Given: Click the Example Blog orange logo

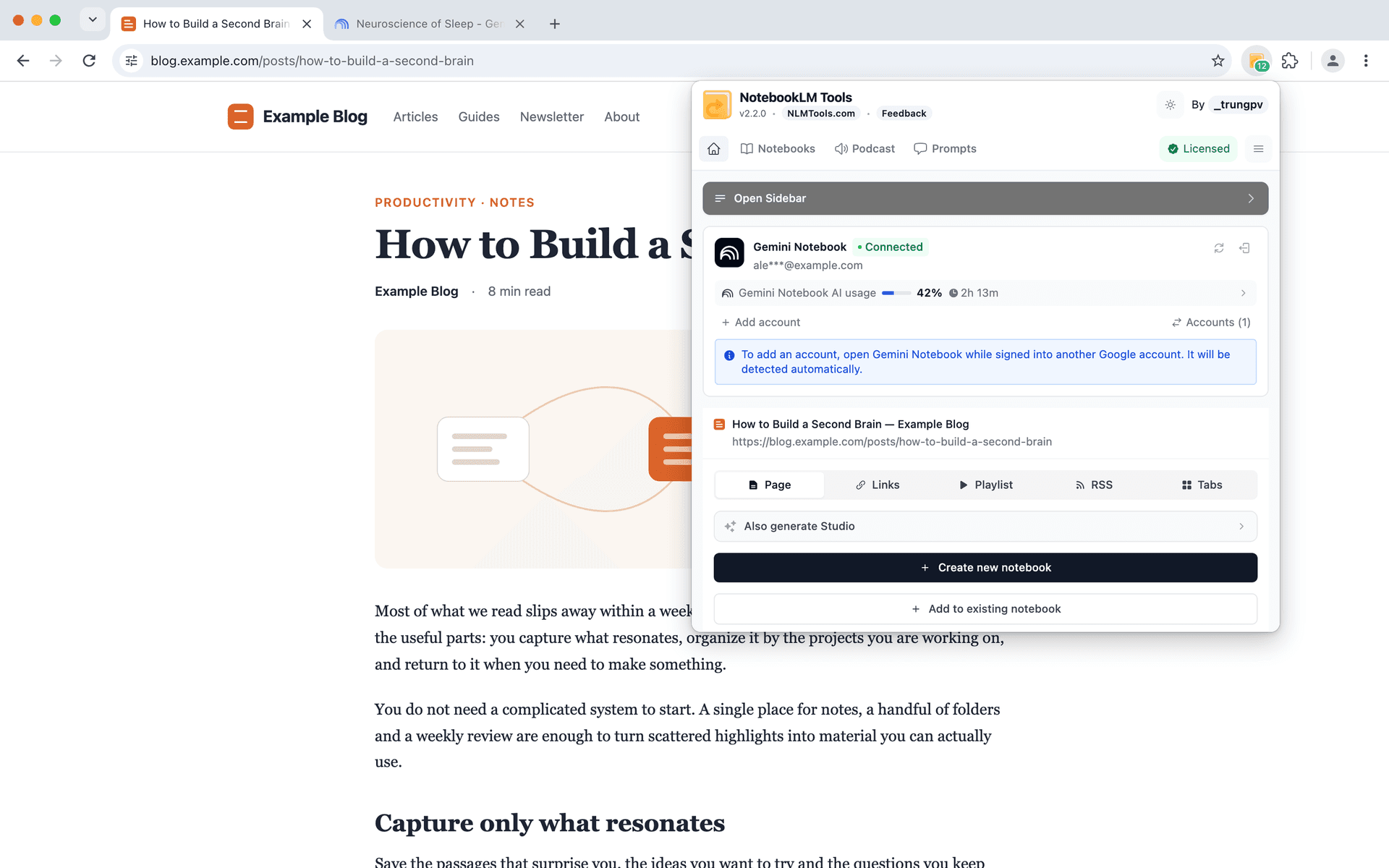Looking at the screenshot, I should [240, 116].
